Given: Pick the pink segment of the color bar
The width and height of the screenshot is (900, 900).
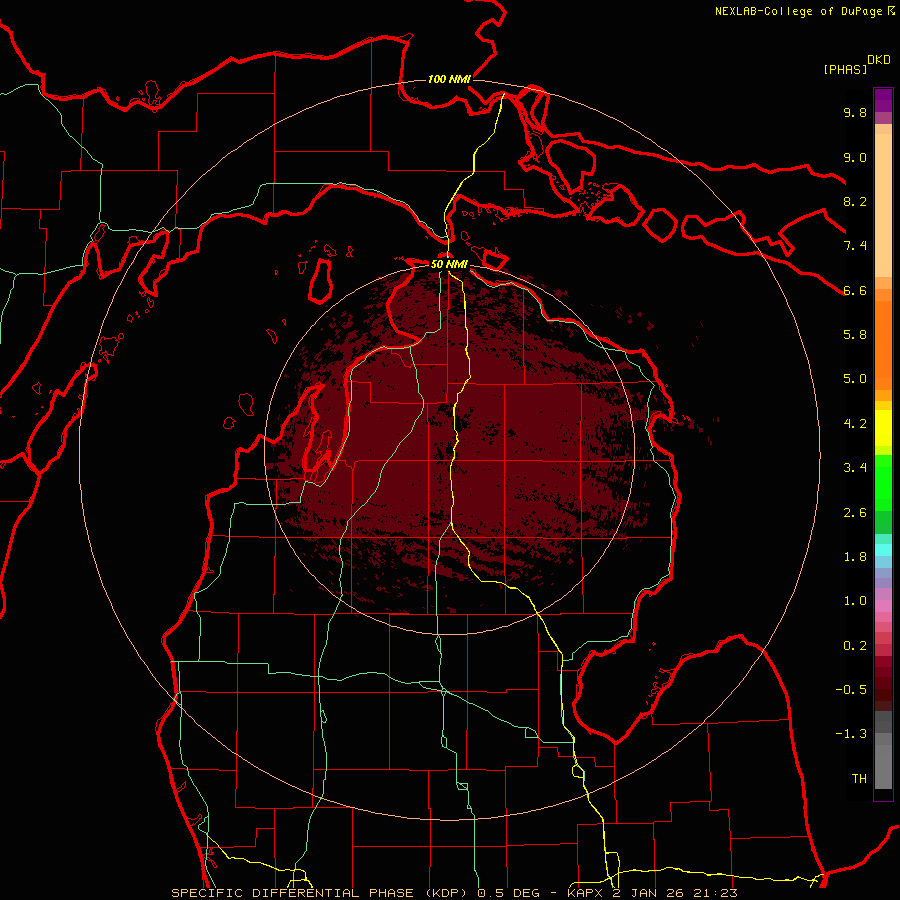Looking at the screenshot, I should pos(883,606).
